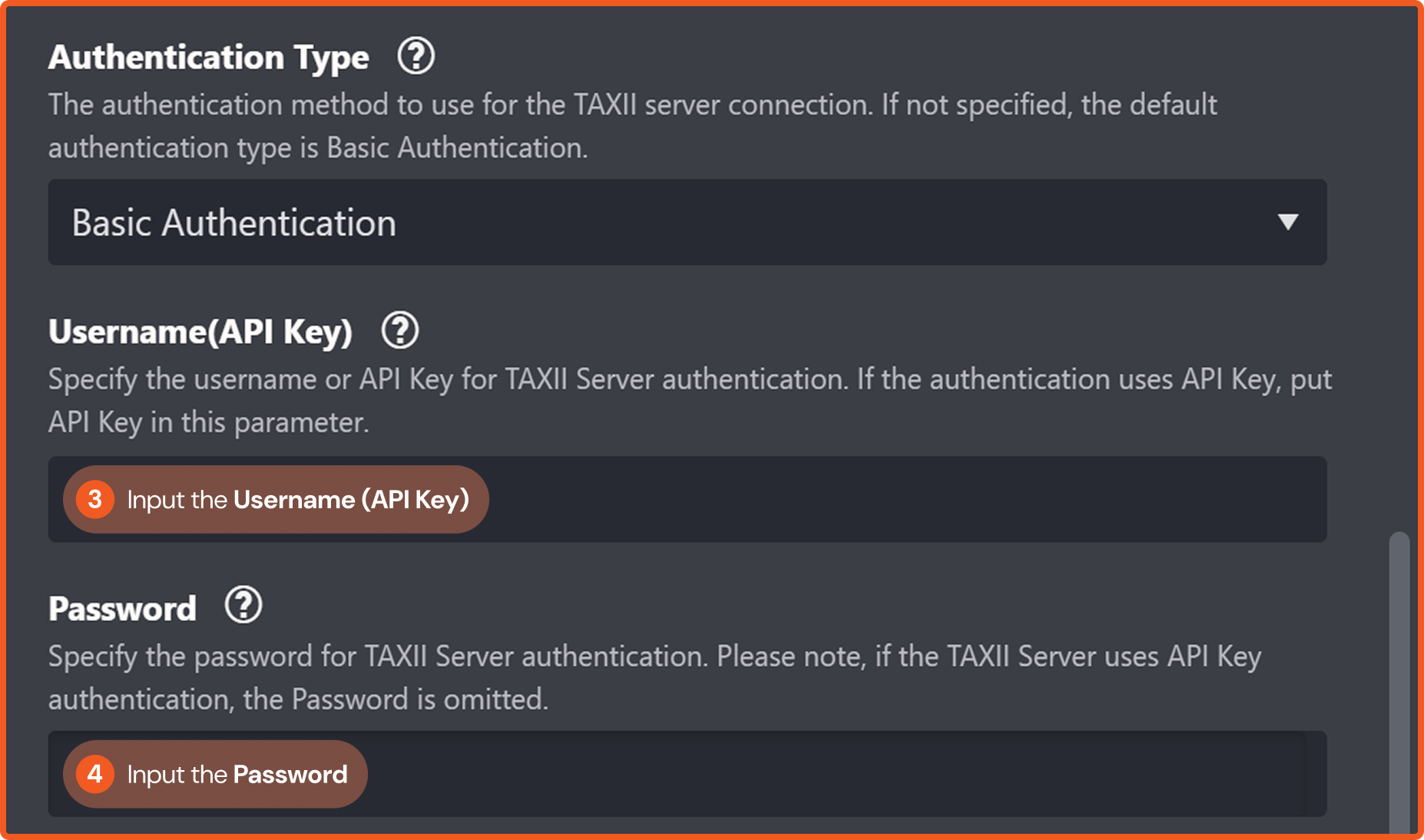The width and height of the screenshot is (1424, 840).
Task: Click the orange number 4 badge
Action: pos(95,774)
